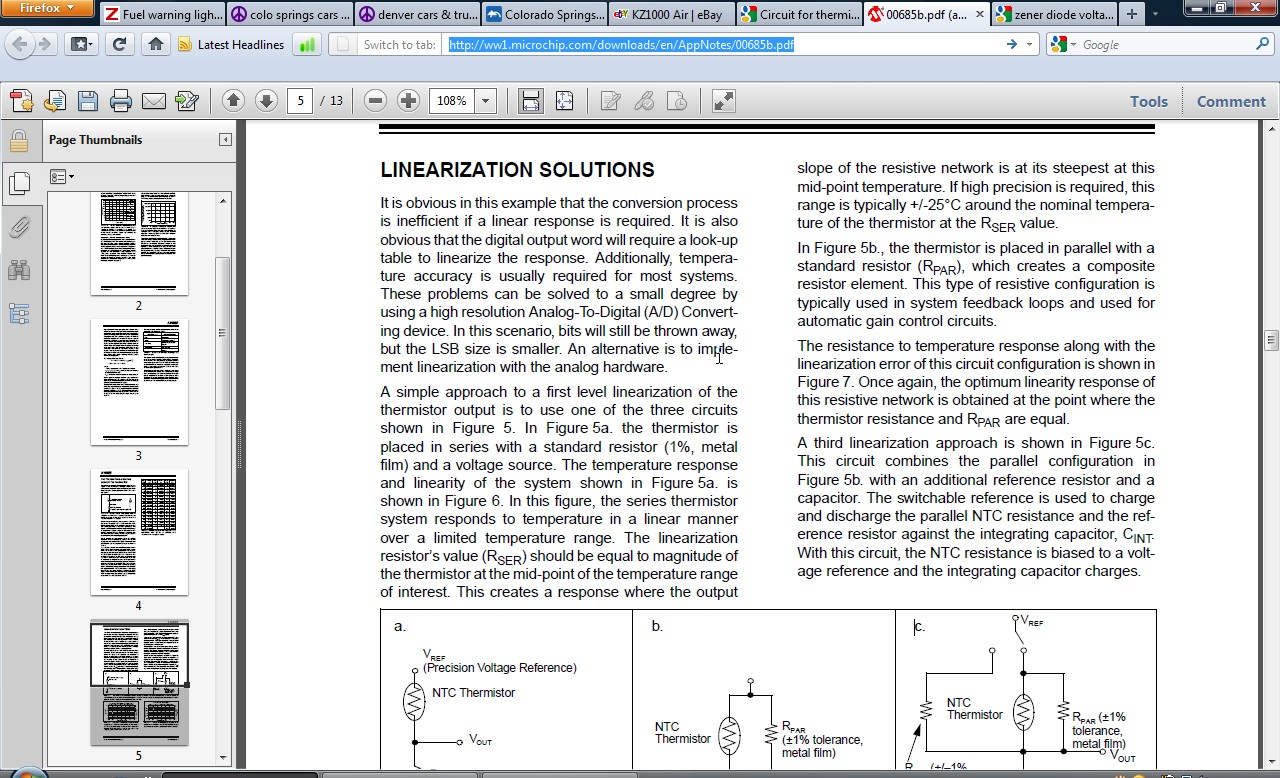Open the Attachments paperclip panel
The image size is (1280, 778).
coord(19,227)
